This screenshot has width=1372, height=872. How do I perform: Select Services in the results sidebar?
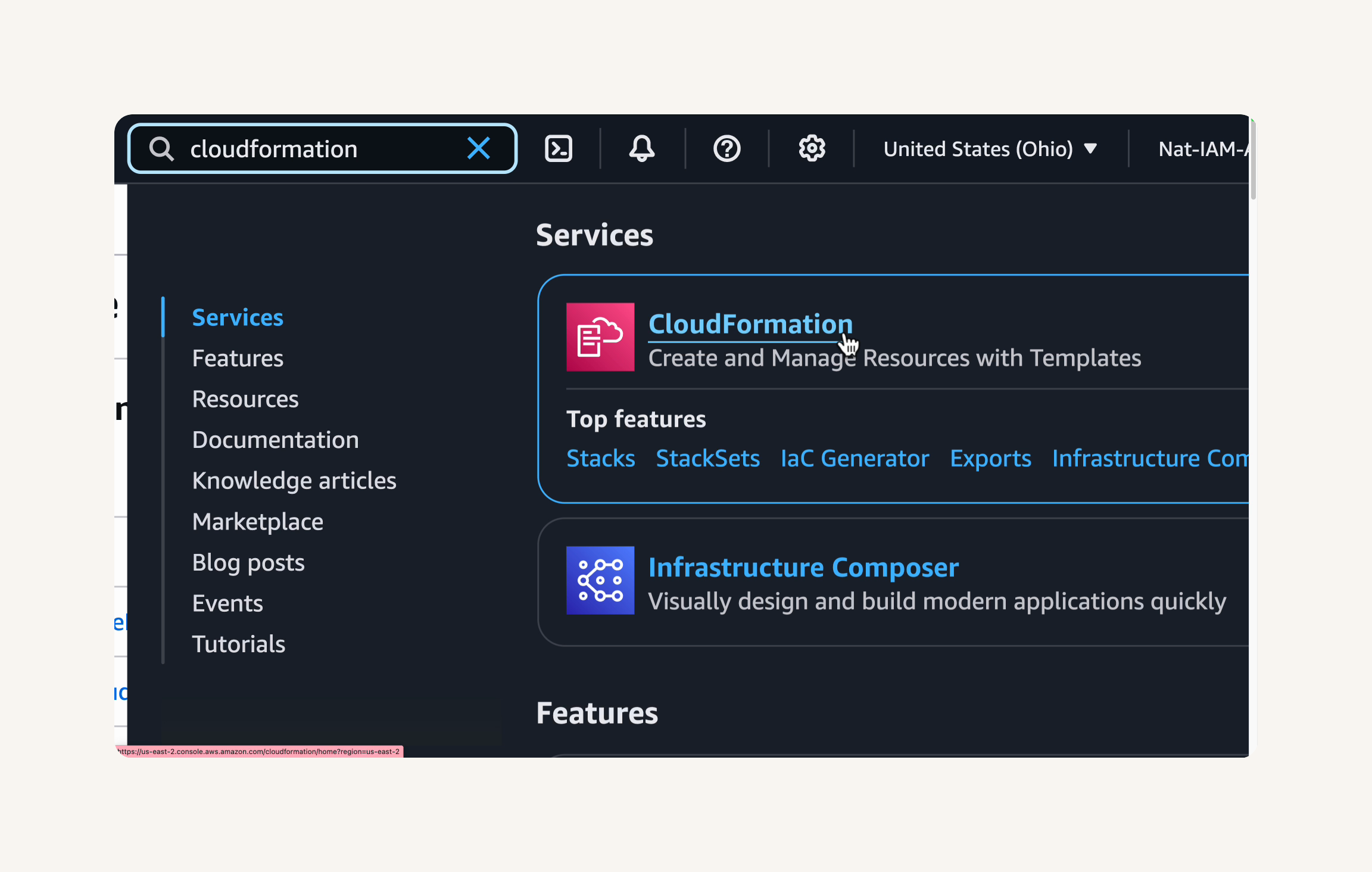pyautogui.click(x=238, y=317)
